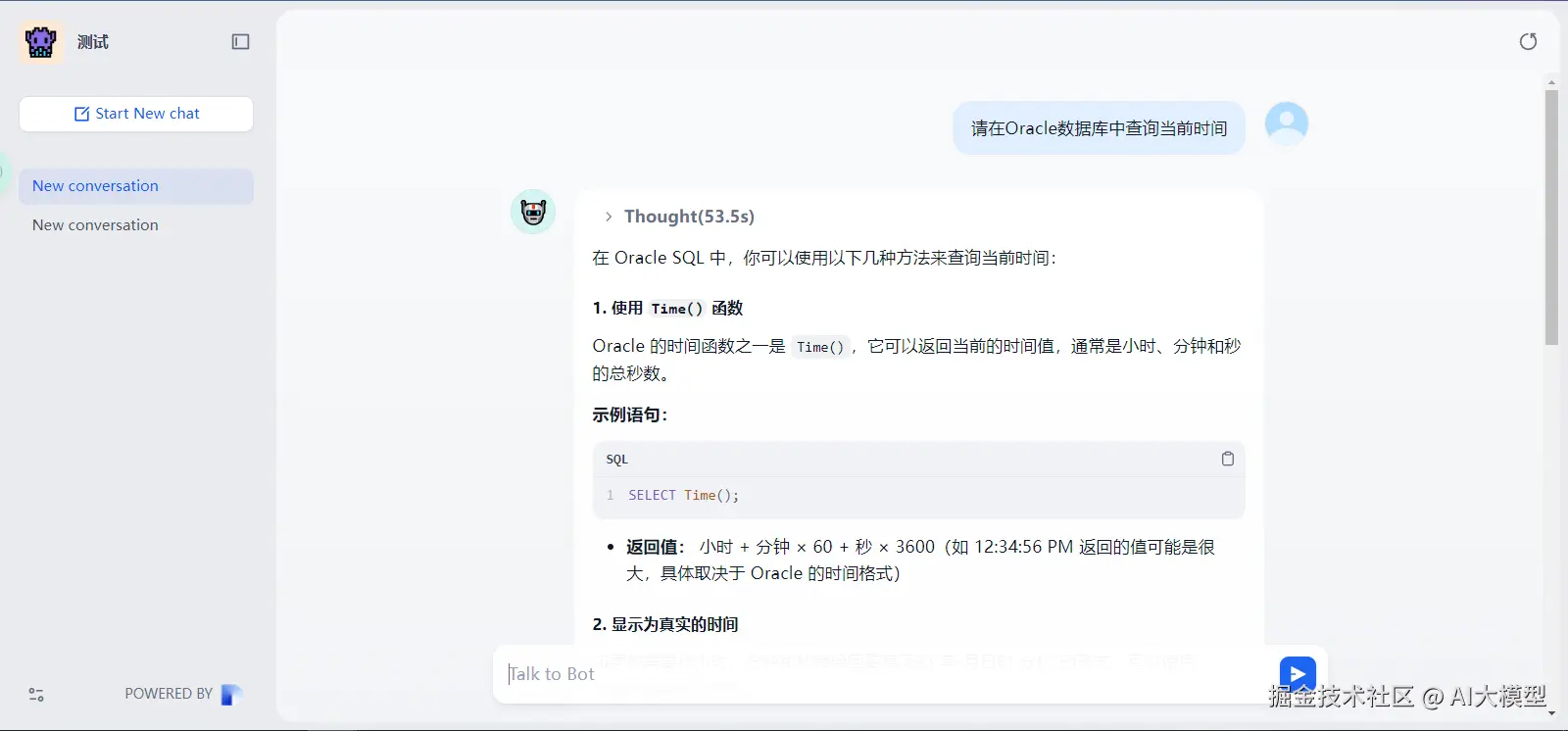This screenshot has height=731, width=1568.
Task: Click the 示例语句 label
Action: 630,414
